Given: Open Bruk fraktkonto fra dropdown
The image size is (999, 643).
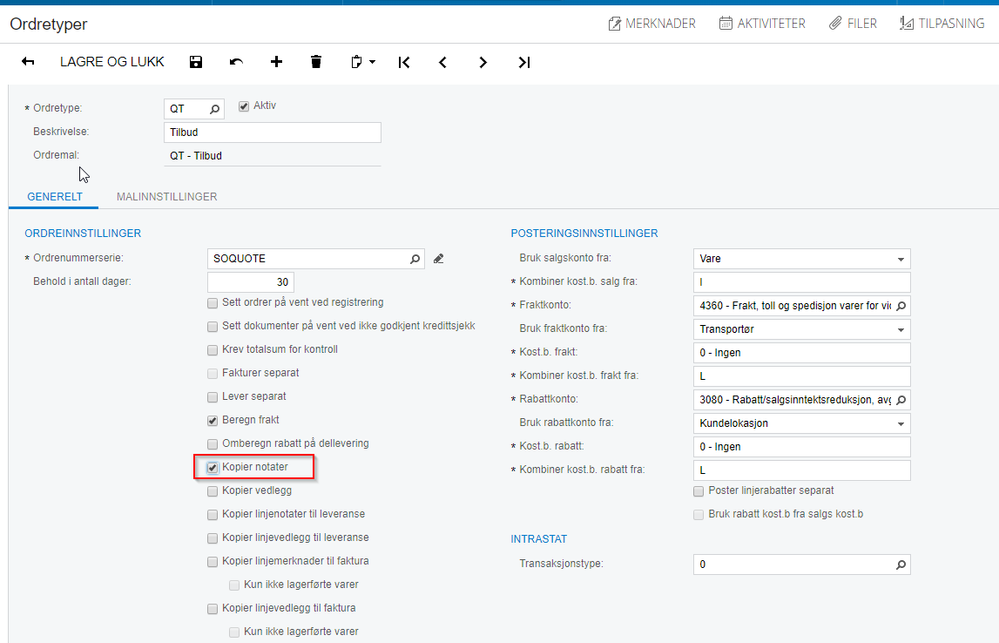Looking at the screenshot, I should tap(900, 329).
